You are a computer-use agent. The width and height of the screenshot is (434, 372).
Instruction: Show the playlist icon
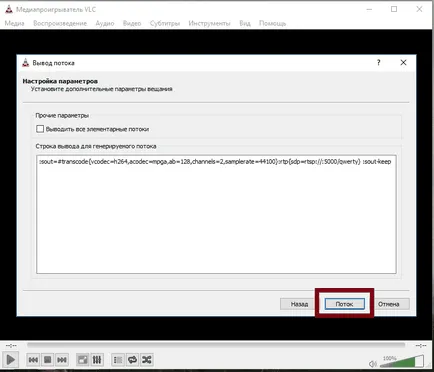pyautogui.click(x=118, y=360)
